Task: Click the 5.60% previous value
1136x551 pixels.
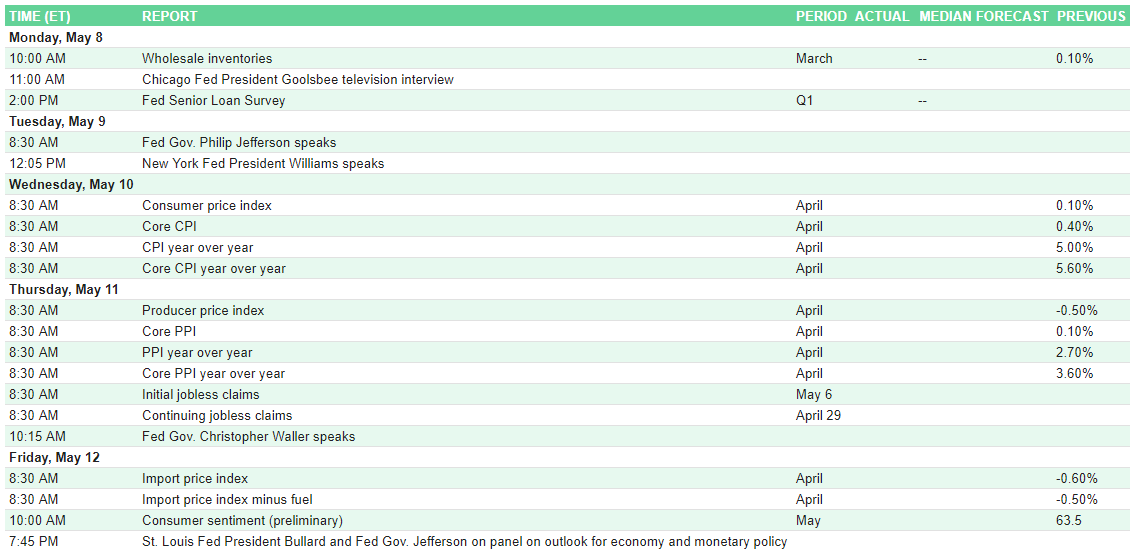Action: 1074,269
